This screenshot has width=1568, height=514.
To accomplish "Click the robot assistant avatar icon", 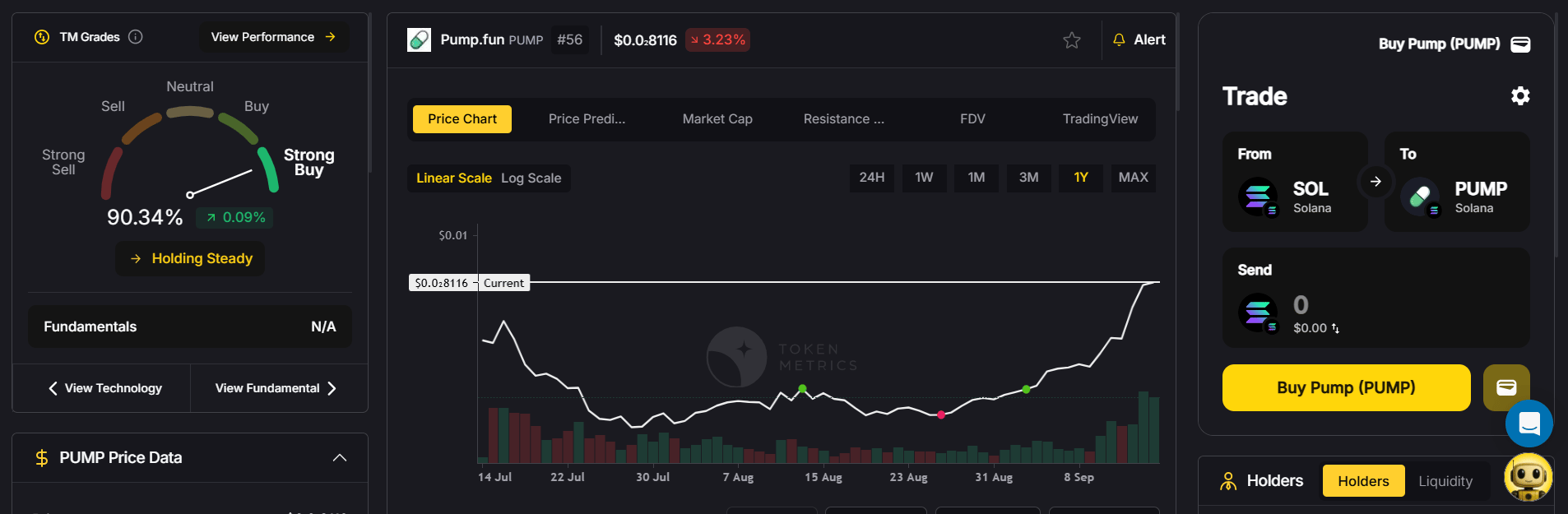I will click(x=1528, y=477).
